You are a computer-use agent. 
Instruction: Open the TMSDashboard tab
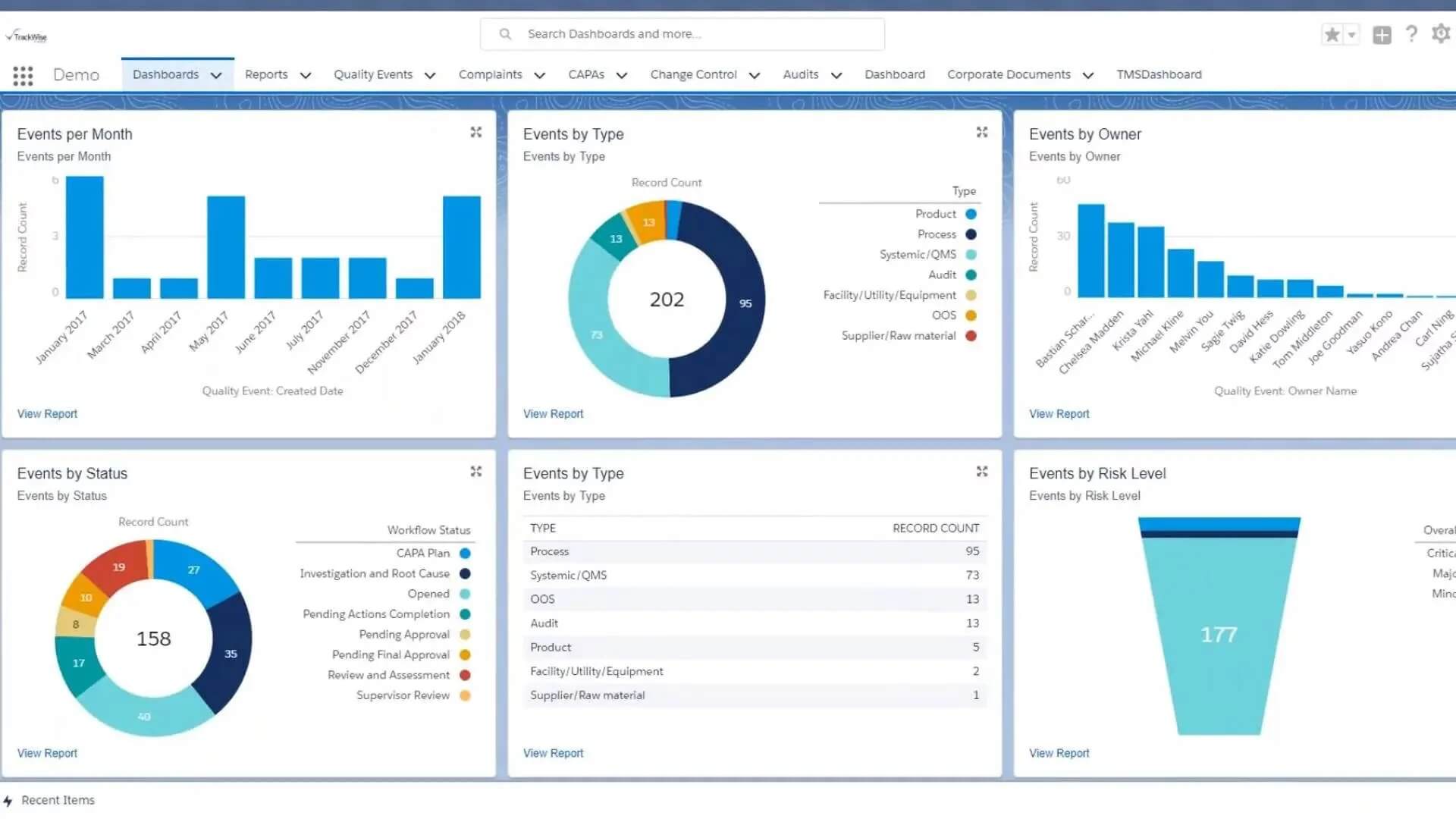1159,74
